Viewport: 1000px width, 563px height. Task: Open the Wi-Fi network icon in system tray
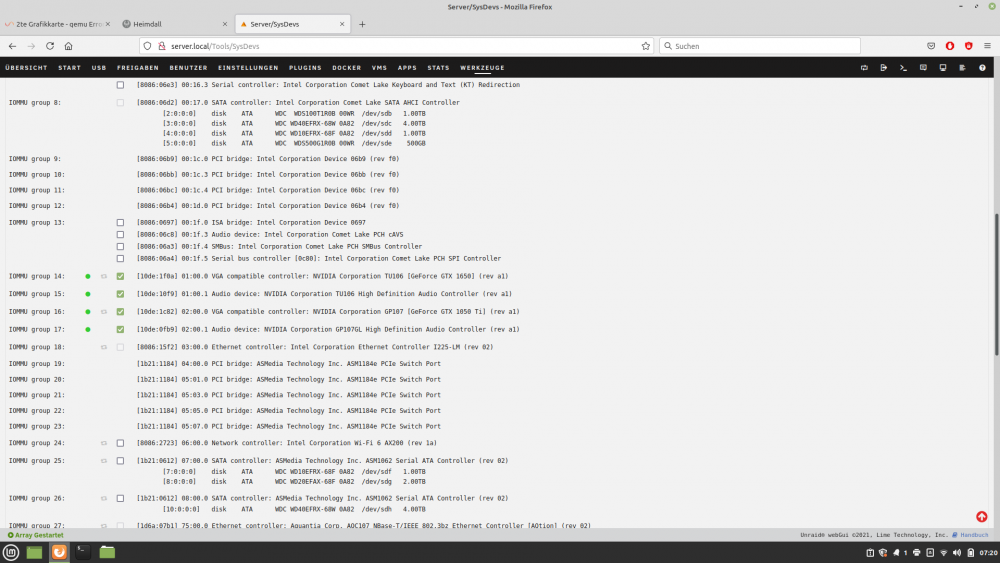(x=944, y=553)
